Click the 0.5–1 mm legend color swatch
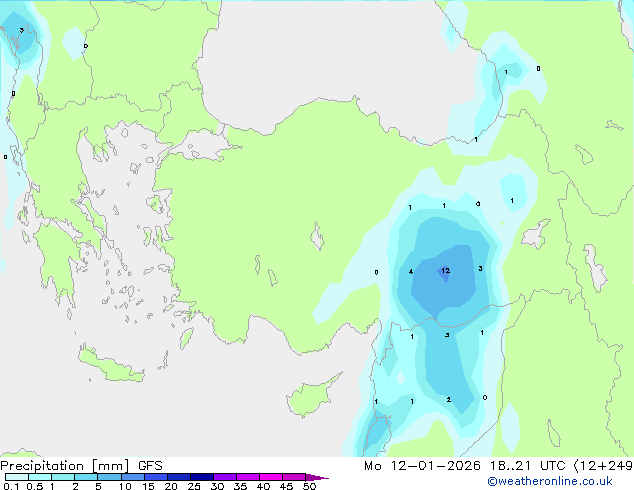 tap(40, 477)
